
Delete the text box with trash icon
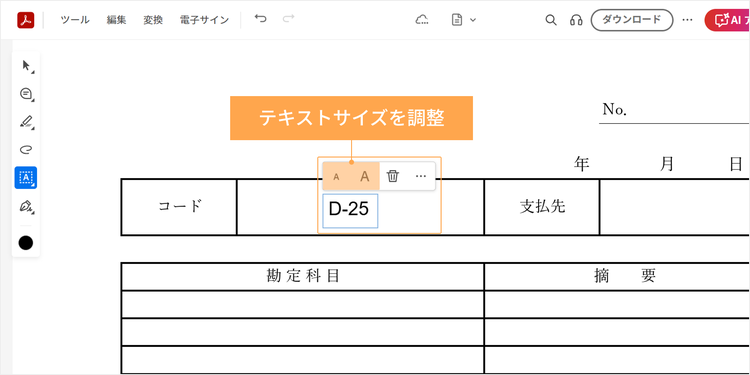pyautogui.click(x=393, y=176)
